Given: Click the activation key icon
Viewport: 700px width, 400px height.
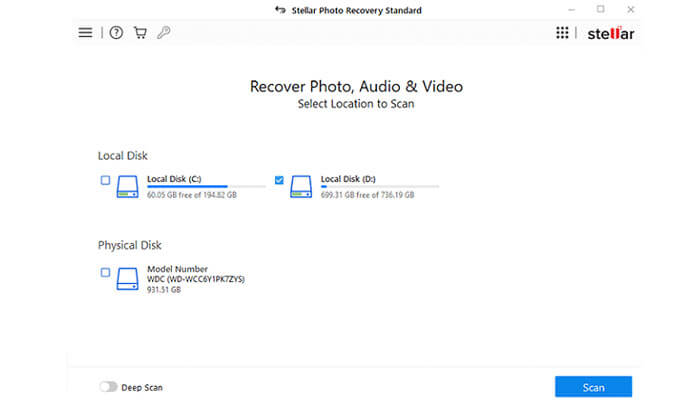Looking at the screenshot, I should coord(164,33).
